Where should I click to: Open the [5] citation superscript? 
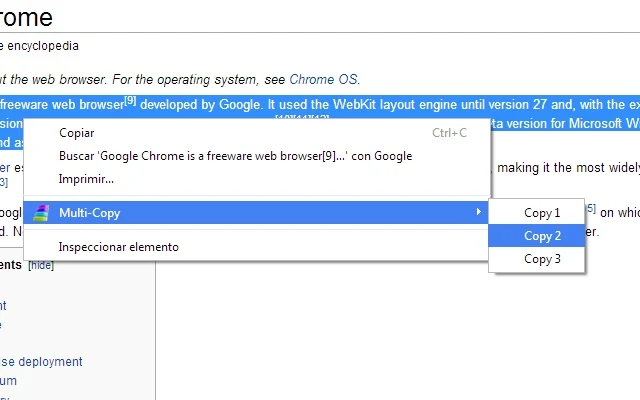point(590,208)
